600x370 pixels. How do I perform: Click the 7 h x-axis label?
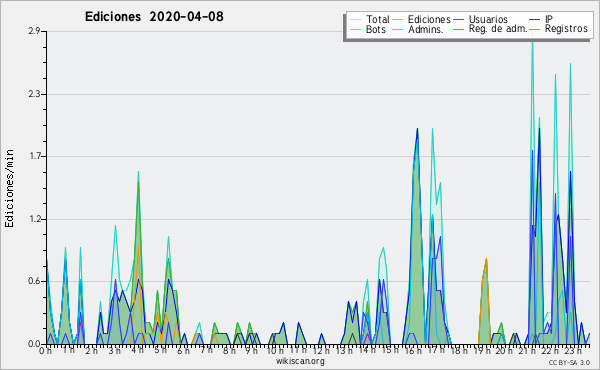pos(206,350)
